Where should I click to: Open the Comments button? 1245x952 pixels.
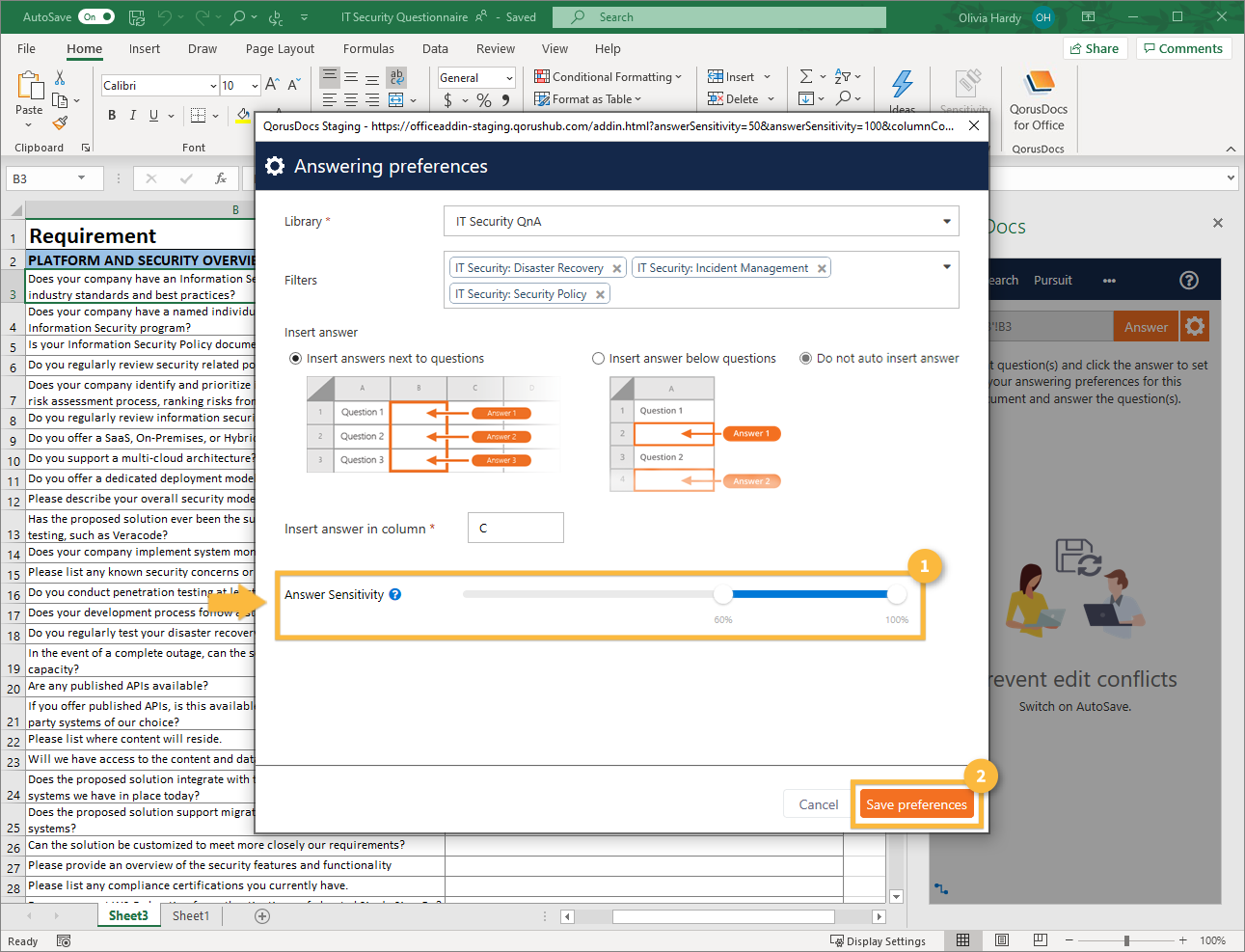click(x=1183, y=48)
